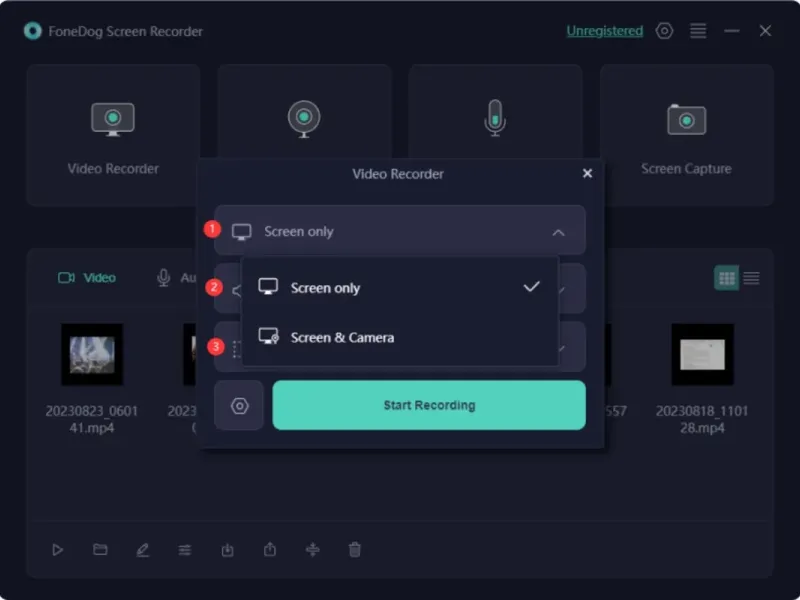Click the share export icon

tap(270, 549)
